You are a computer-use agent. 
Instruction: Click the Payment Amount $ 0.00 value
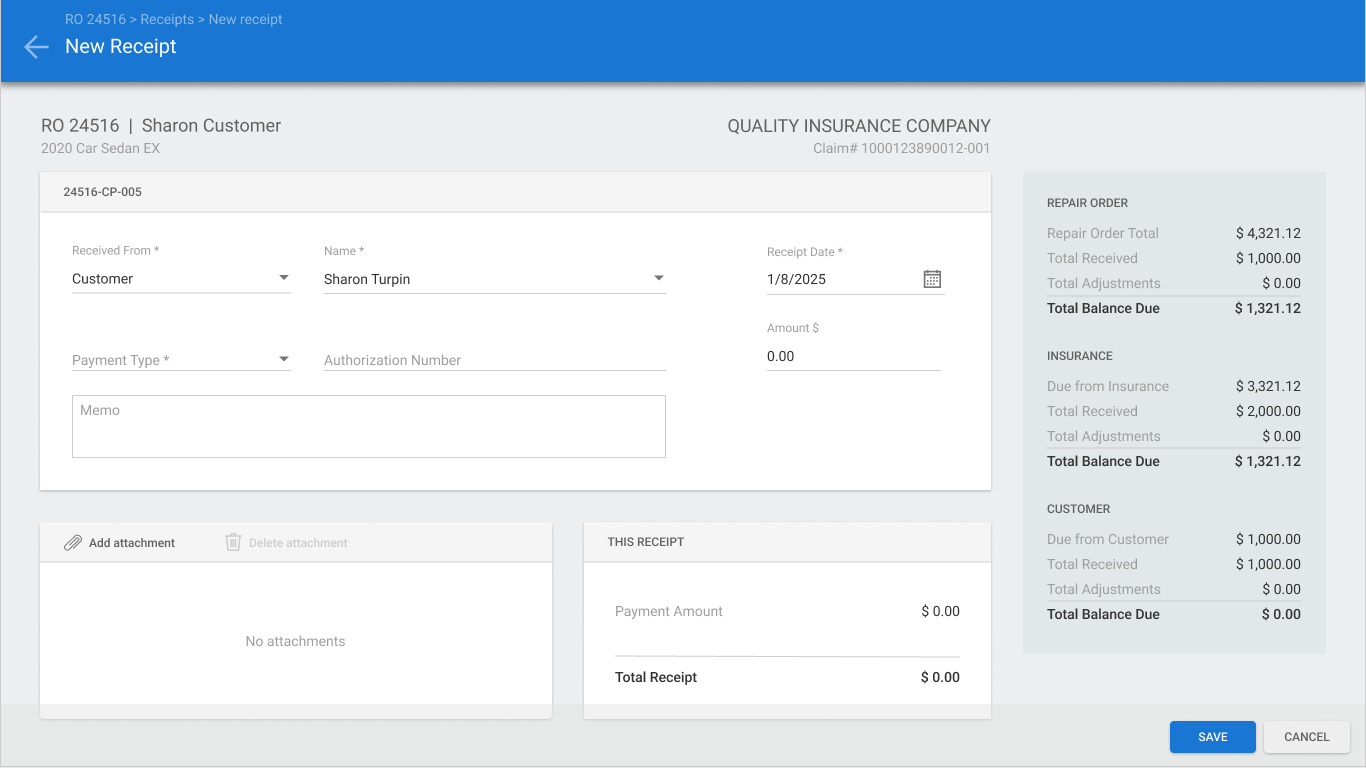coord(940,611)
